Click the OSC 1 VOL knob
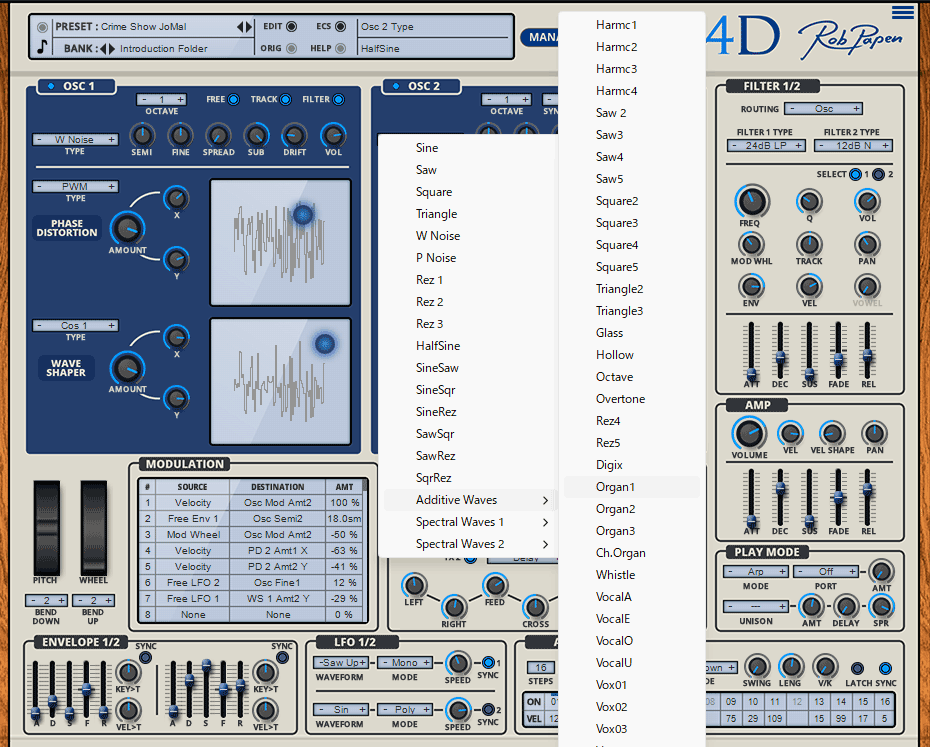 [x=333, y=135]
